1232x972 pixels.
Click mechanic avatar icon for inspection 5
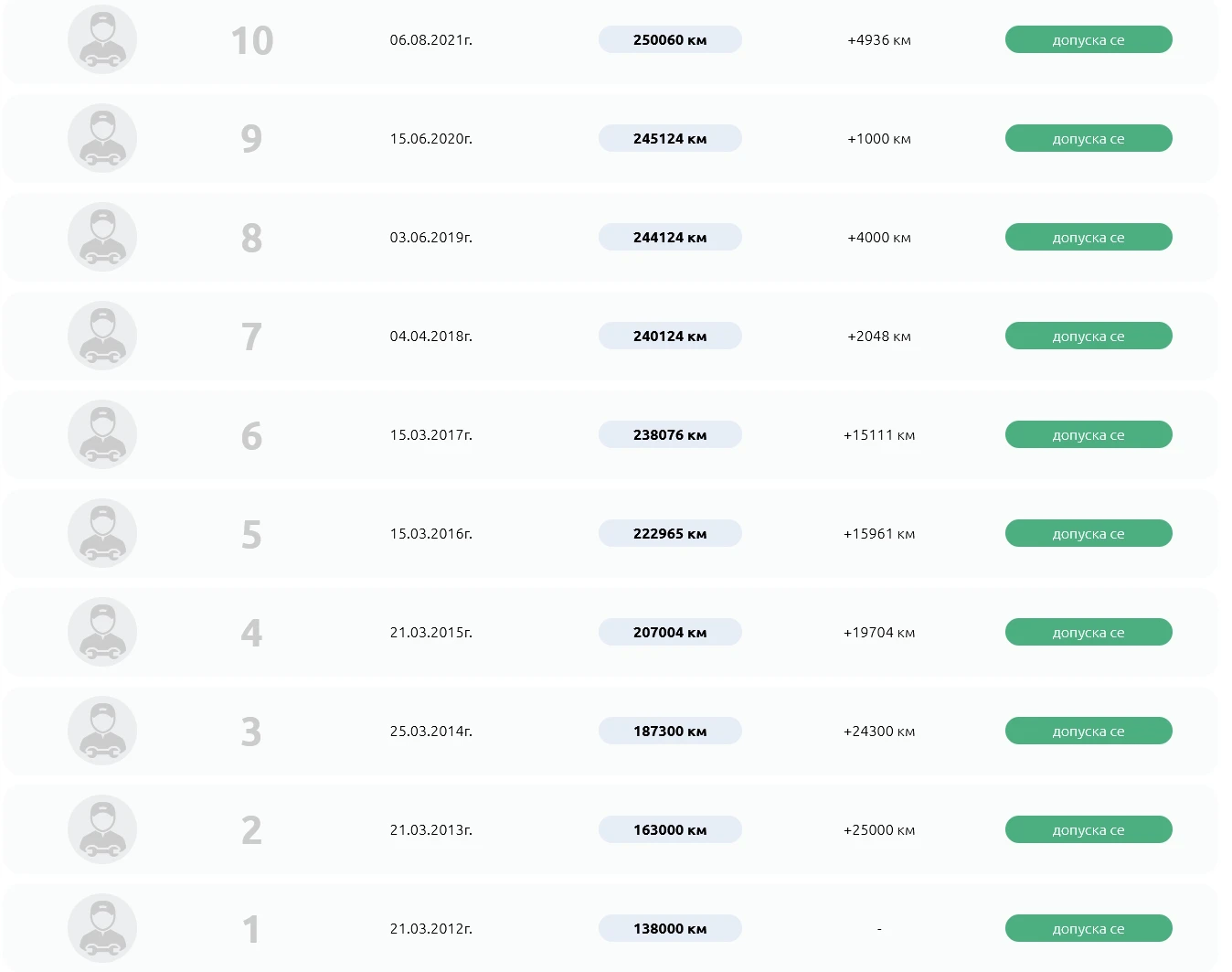pos(102,533)
